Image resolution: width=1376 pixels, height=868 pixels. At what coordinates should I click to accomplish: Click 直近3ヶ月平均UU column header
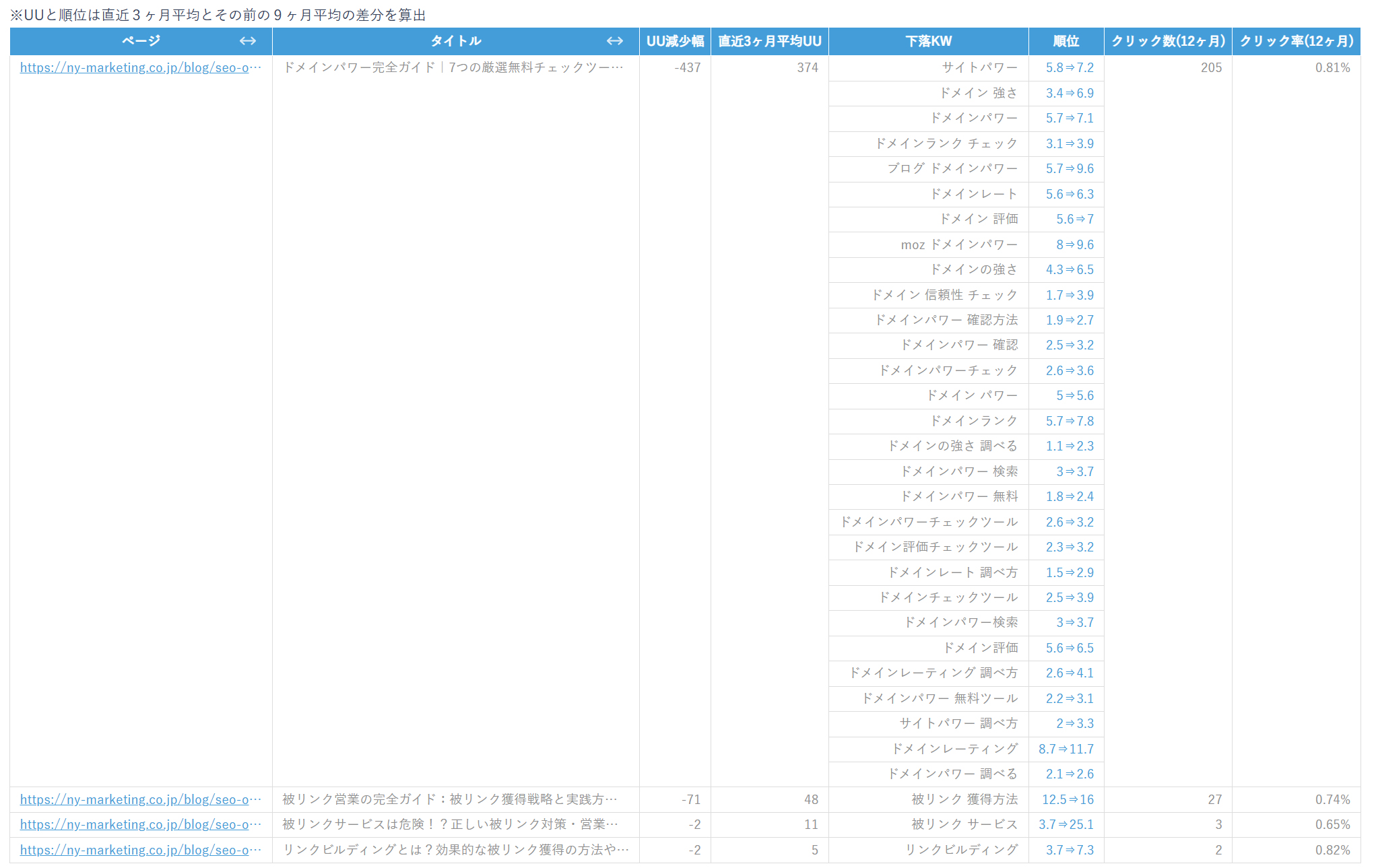769,41
